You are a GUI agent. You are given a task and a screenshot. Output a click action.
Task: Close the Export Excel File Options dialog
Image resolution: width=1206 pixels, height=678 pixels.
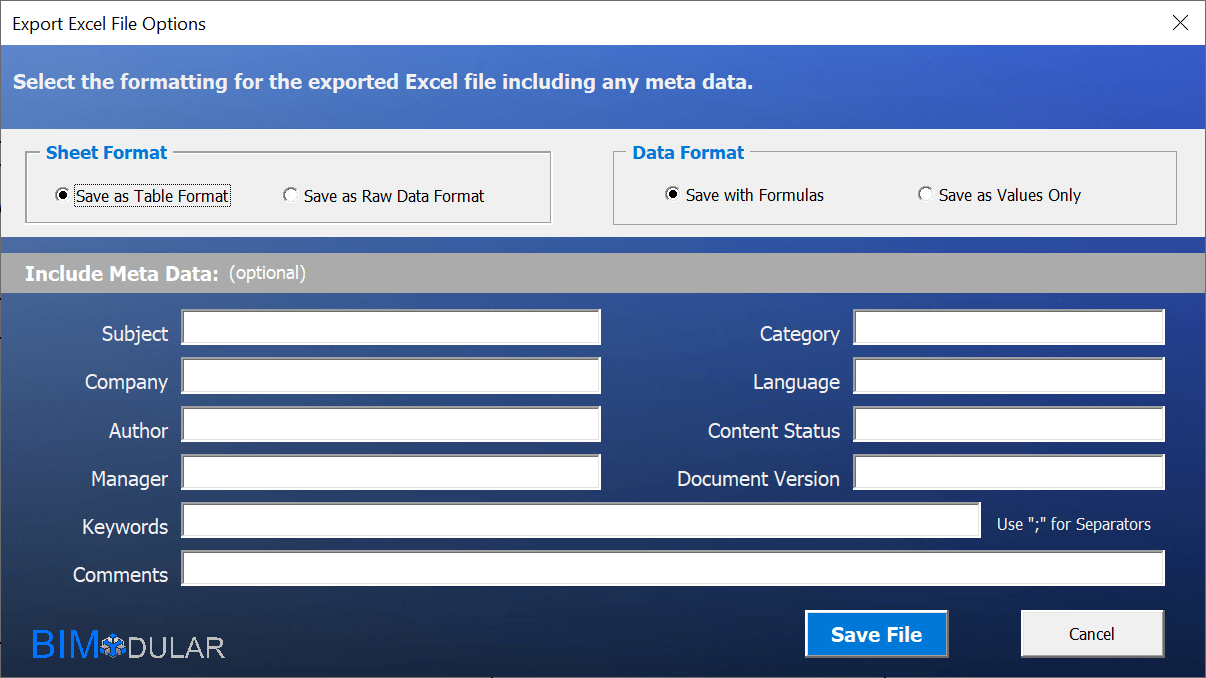click(x=1180, y=23)
